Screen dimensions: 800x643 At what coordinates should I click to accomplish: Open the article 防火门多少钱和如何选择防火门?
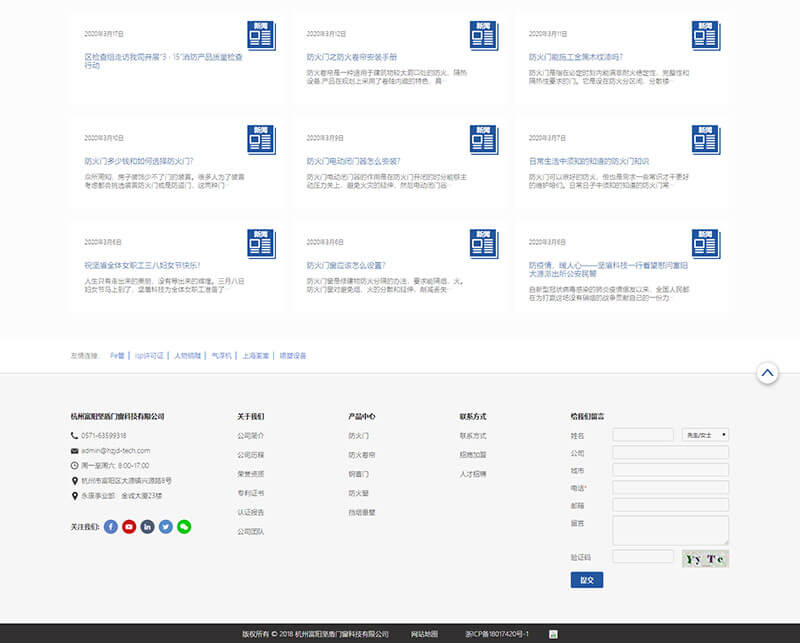(139, 161)
